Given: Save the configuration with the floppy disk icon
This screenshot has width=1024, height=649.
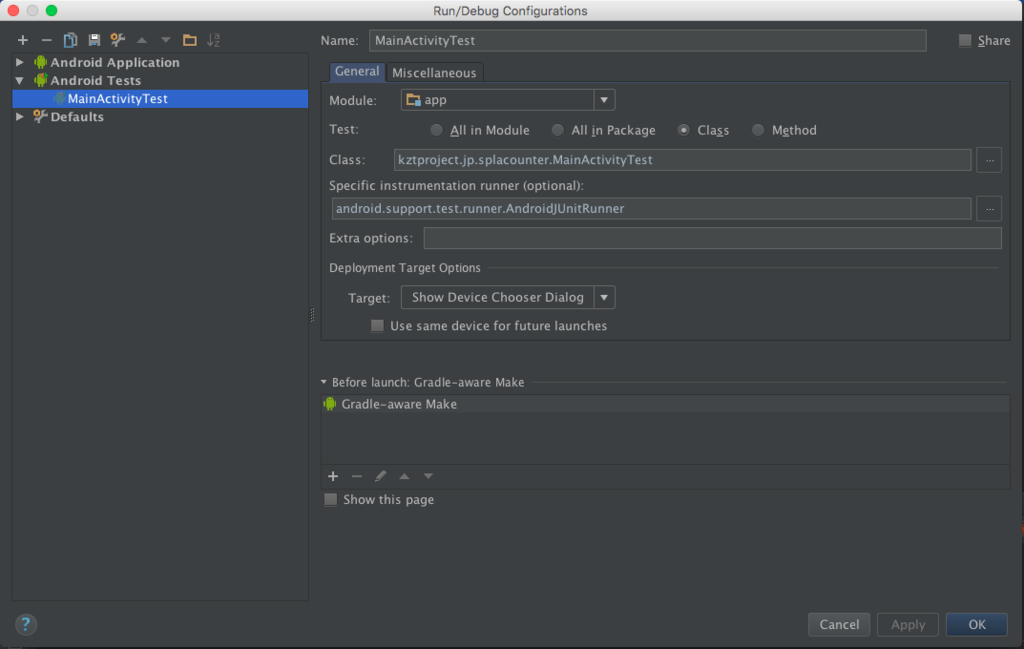Looking at the screenshot, I should (94, 40).
